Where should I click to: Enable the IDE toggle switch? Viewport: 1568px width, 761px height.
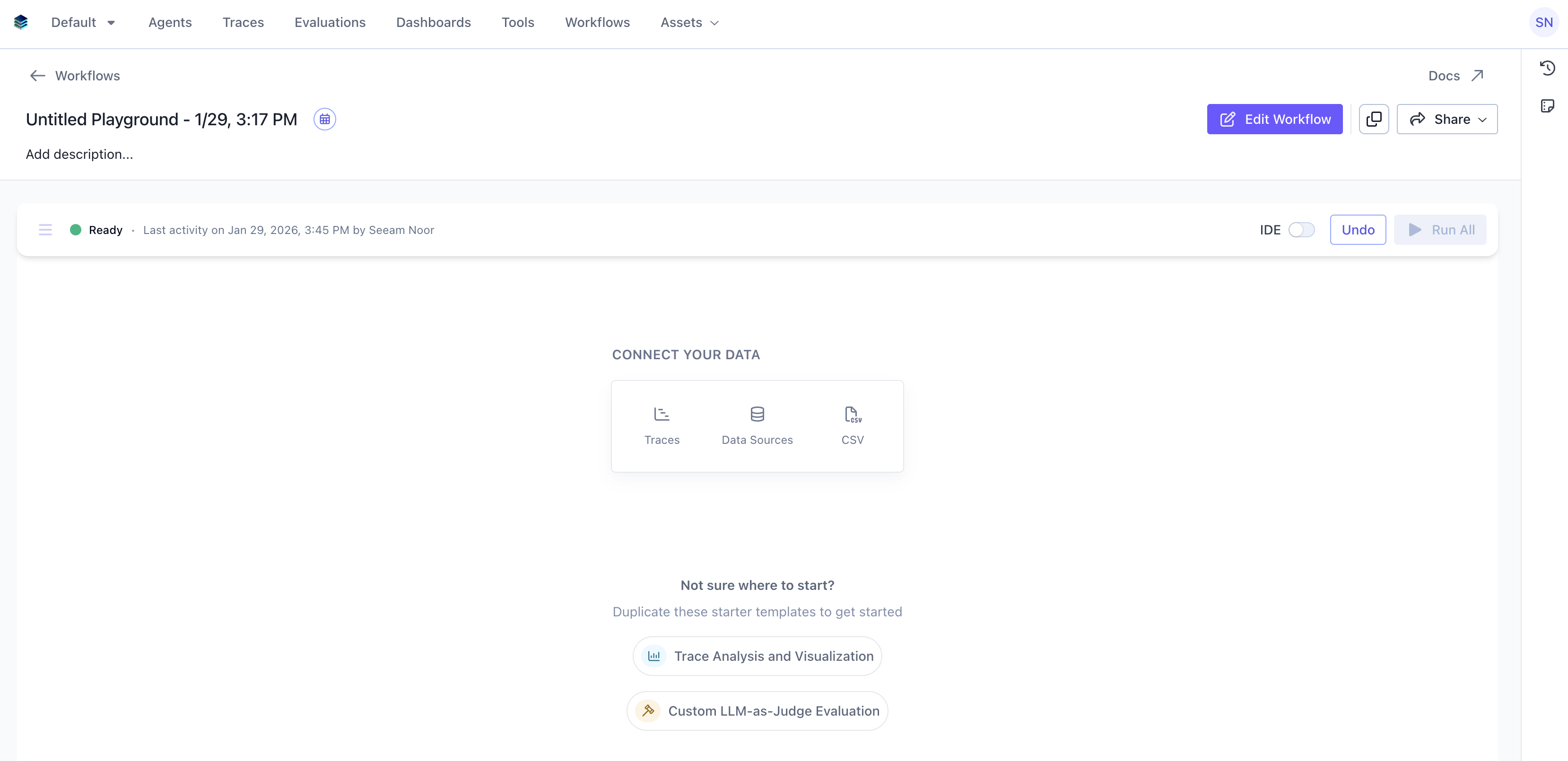1301,229
